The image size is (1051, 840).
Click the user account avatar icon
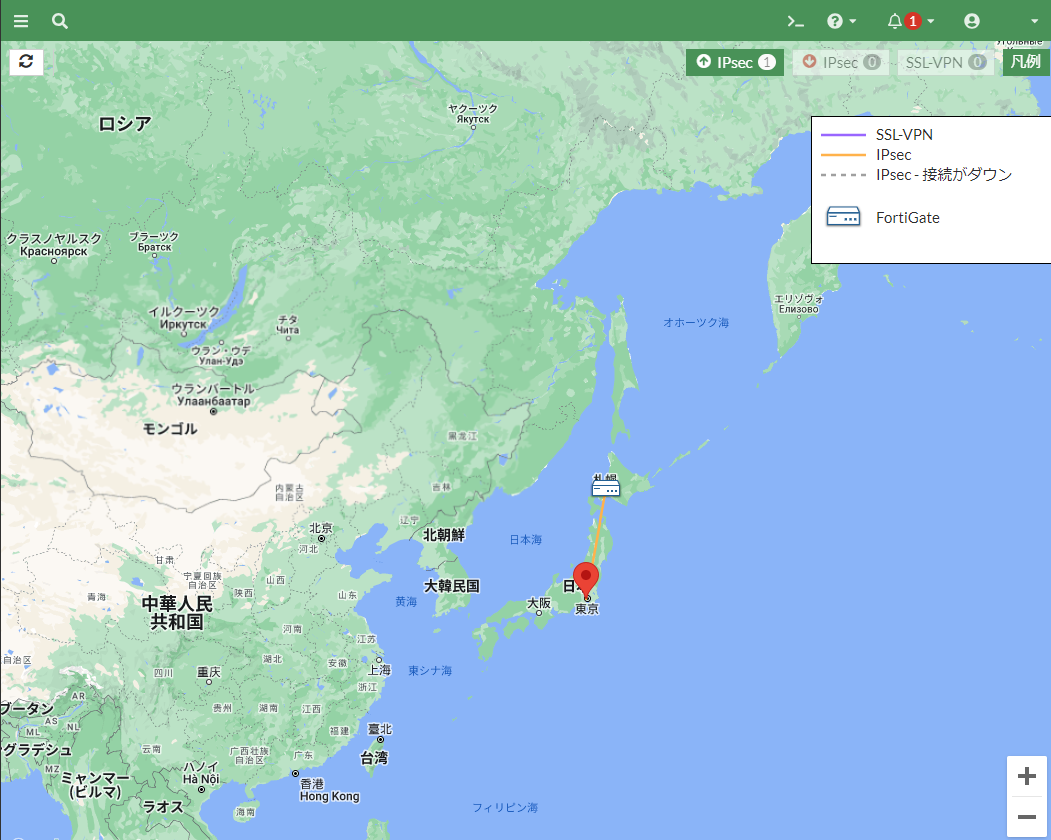971,21
